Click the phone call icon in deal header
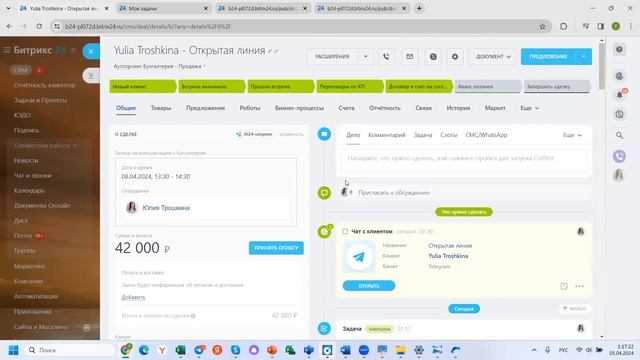640x360 pixels. [x=386, y=56]
